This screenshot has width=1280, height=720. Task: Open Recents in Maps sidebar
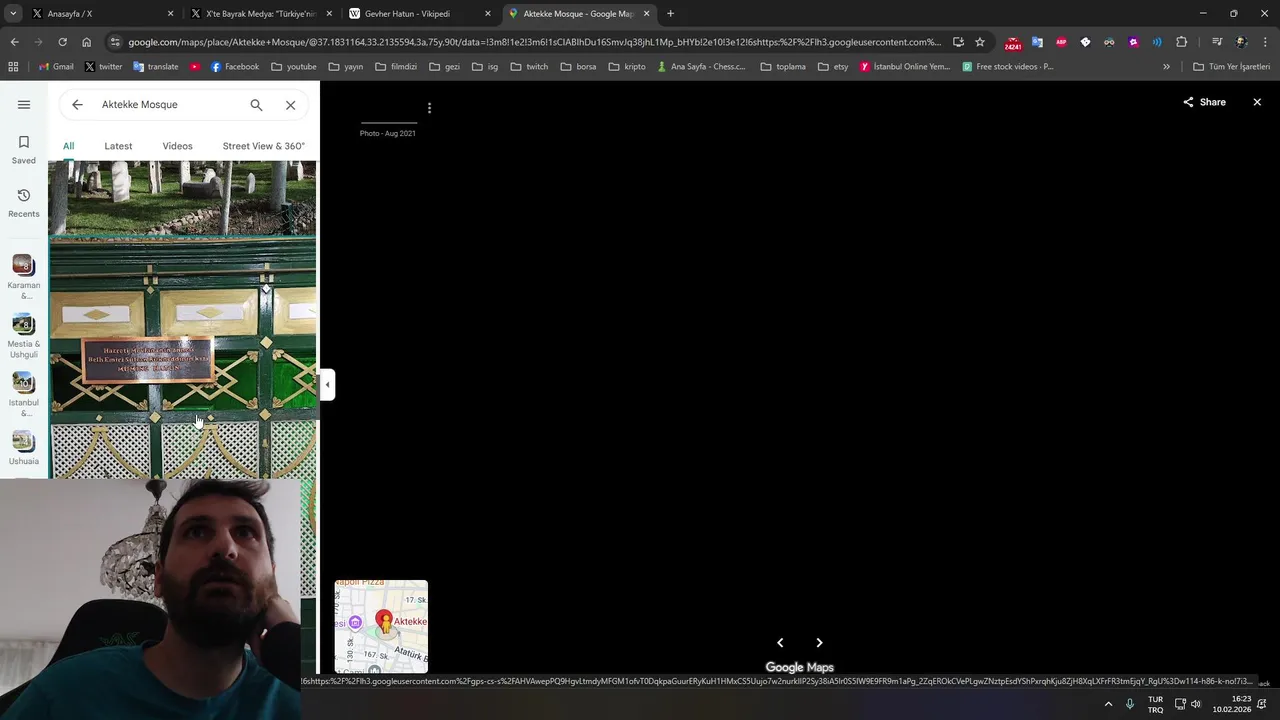tap(24, 203)
